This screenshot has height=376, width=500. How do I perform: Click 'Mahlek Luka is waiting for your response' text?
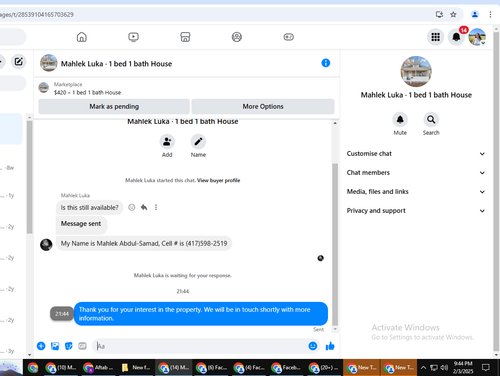click(x=183, y=275)
